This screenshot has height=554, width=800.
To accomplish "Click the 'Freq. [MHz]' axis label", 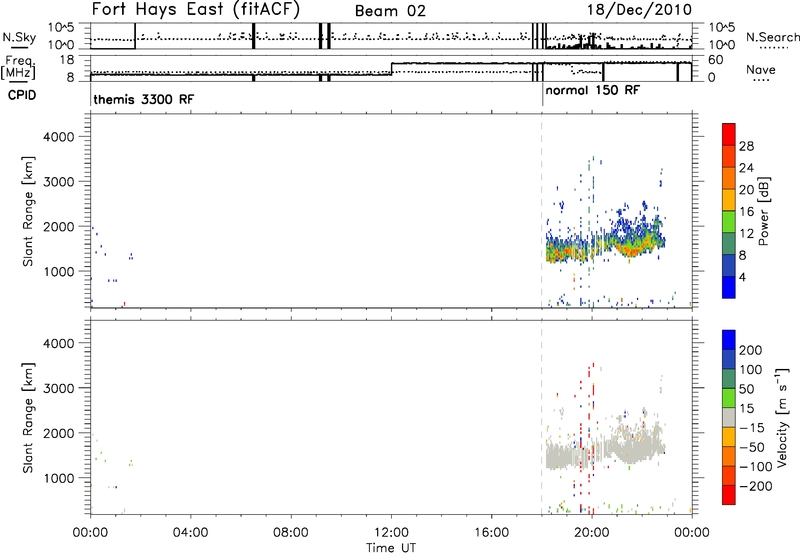I will click(19, 67).
